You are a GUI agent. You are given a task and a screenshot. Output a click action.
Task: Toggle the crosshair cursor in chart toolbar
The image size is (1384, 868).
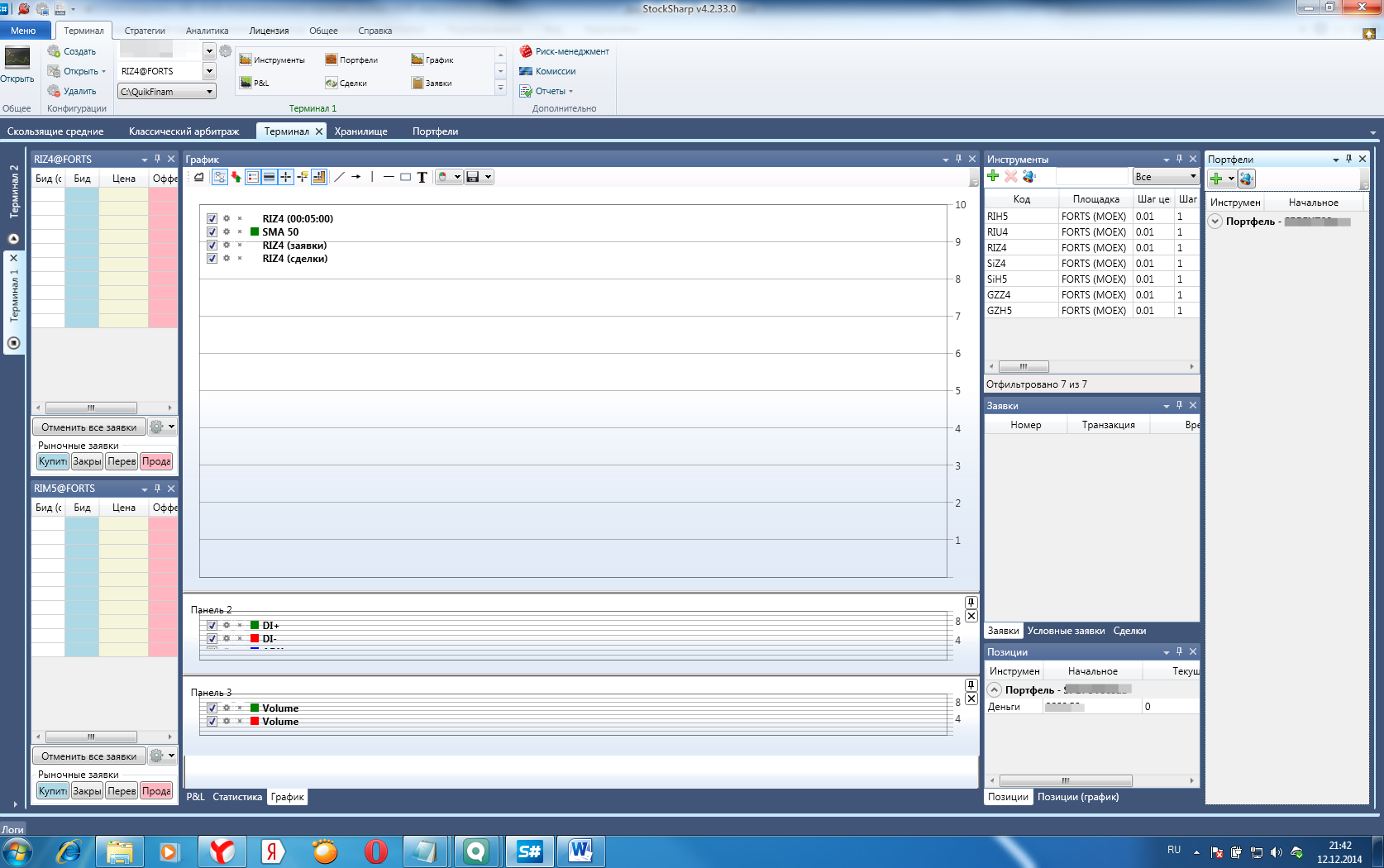(x=285, y=177)
